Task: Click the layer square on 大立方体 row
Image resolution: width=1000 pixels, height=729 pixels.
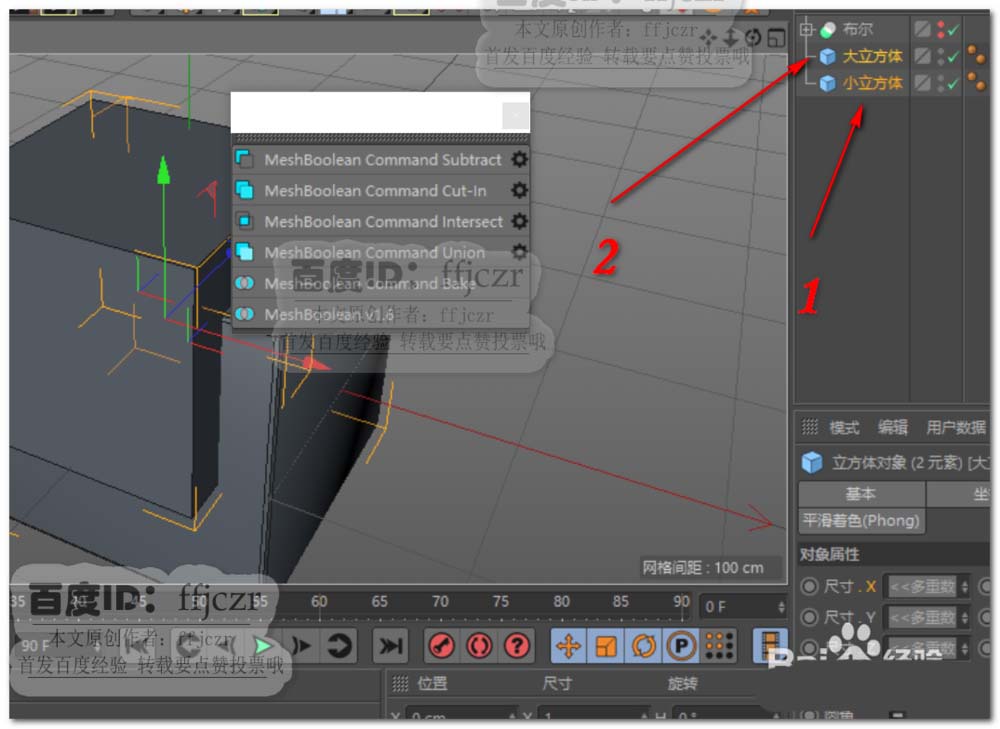Action: (922, 56)
